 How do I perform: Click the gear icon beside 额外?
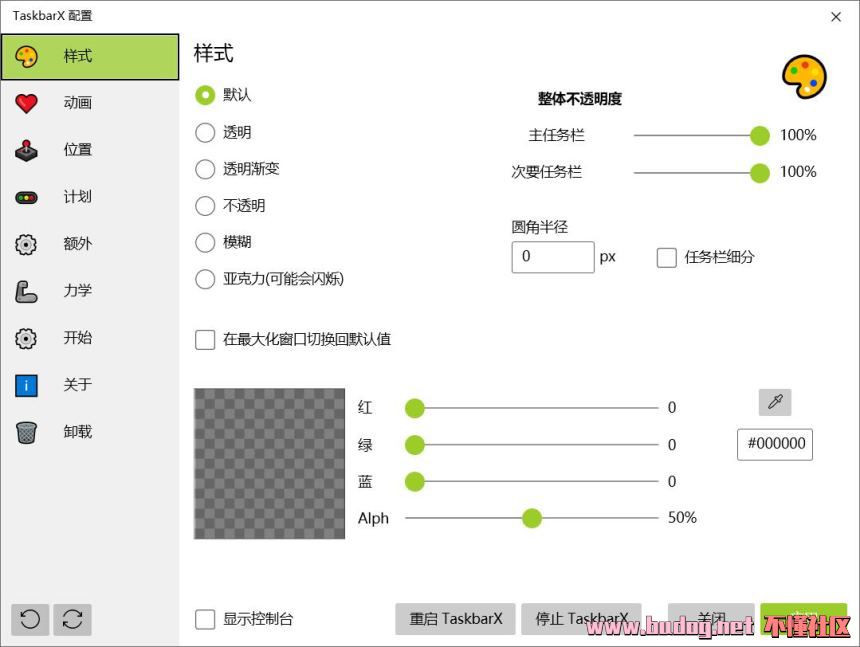click(26, 244)
